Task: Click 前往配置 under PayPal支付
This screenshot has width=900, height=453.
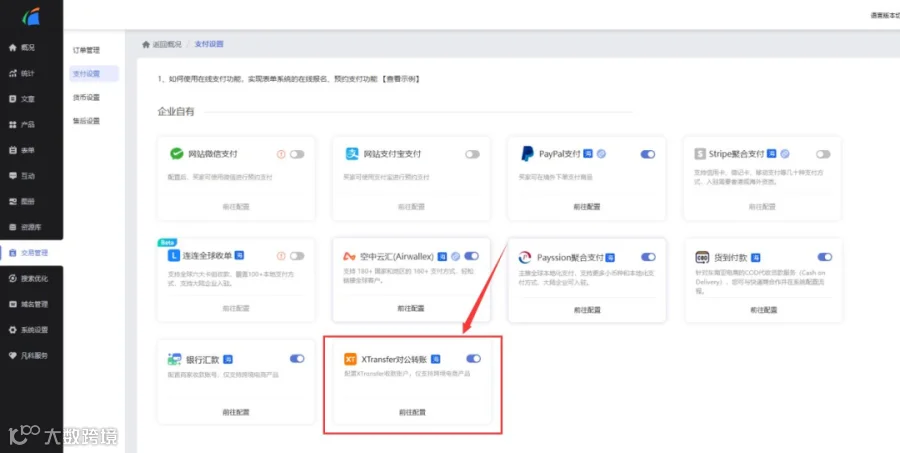Action: point(587,206)
